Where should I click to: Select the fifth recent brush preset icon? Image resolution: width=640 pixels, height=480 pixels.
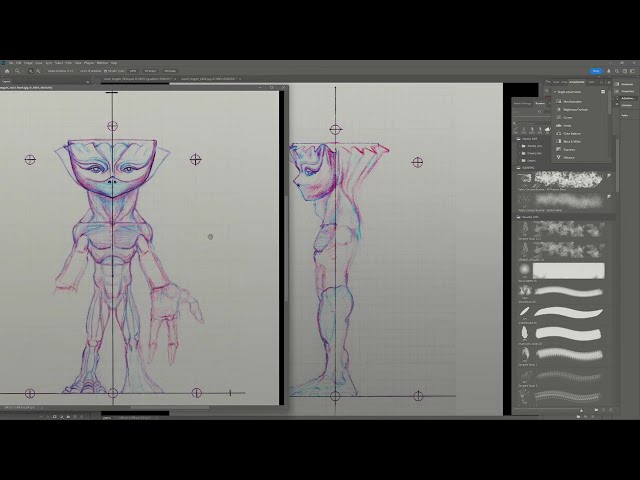click(x=548, y=130)
